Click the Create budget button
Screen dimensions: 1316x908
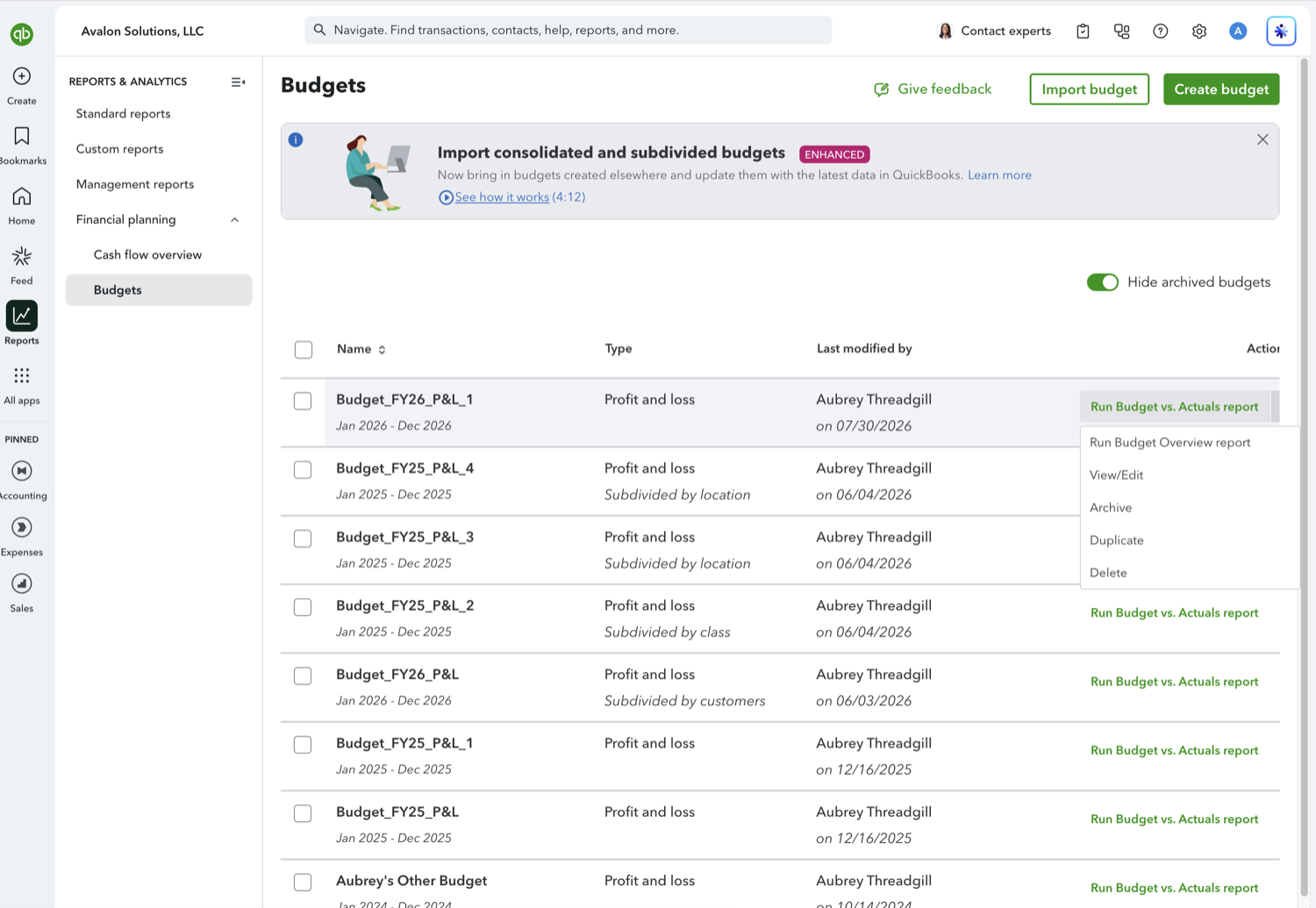pos(1221,89)
